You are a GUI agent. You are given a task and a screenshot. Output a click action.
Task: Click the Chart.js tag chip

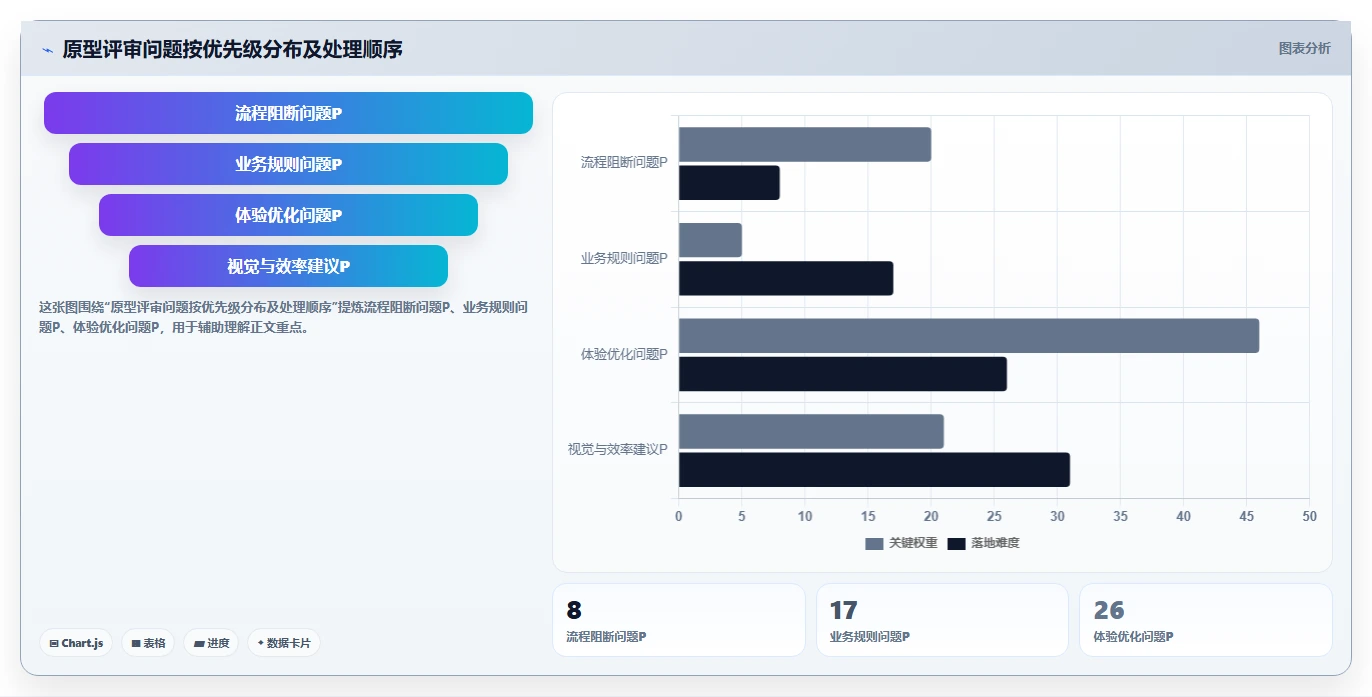click(76, 643)
